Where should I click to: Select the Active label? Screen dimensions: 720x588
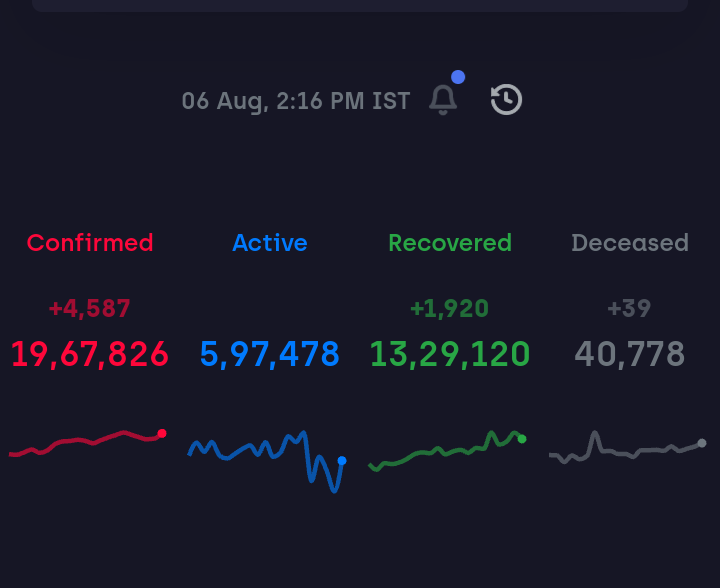point(270,242)
